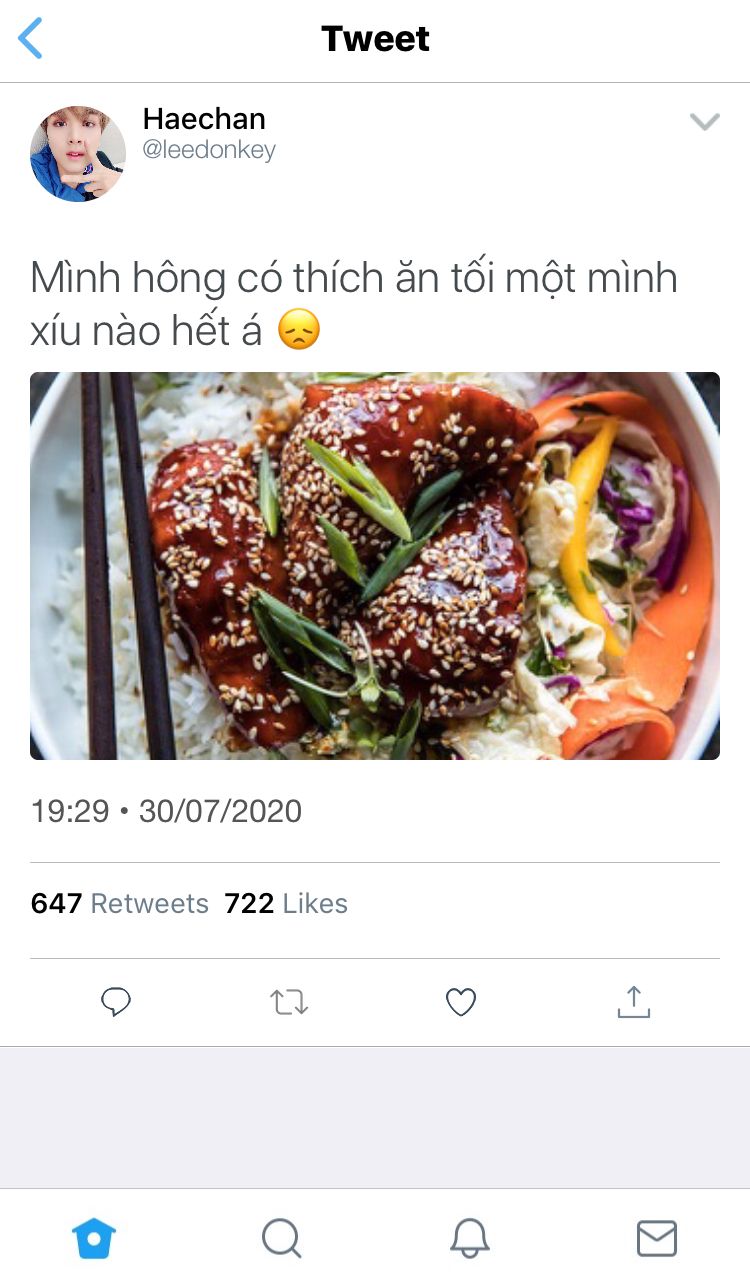The width and height of the screenshot is (750, 1288).
Task: Open Haechan's profile avatar
Action: point(78,153)
